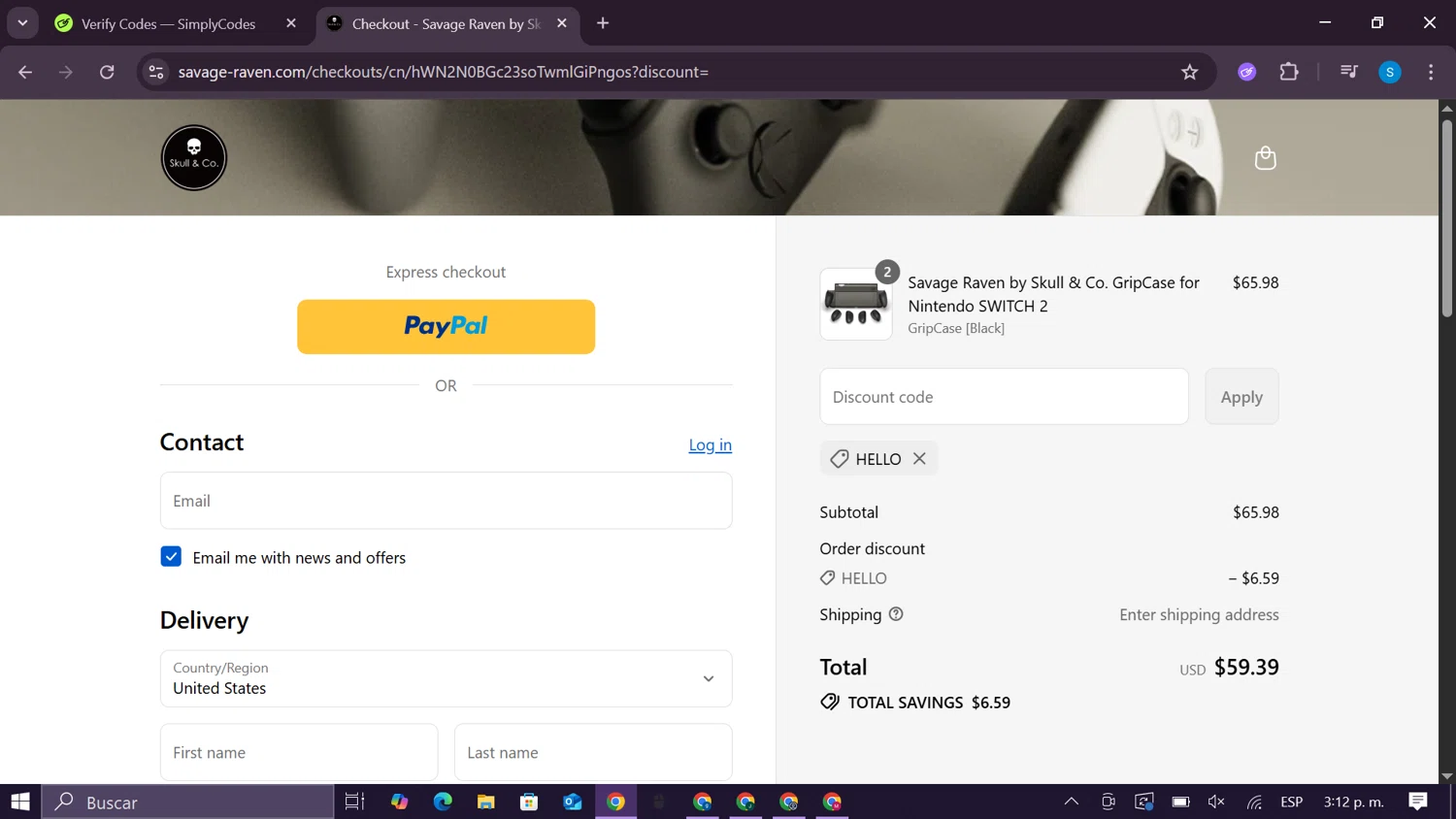The height and width of the screenshot is (819, 1456).
Task: Open File Explorer from the taskbar
Action: point(485,802)
